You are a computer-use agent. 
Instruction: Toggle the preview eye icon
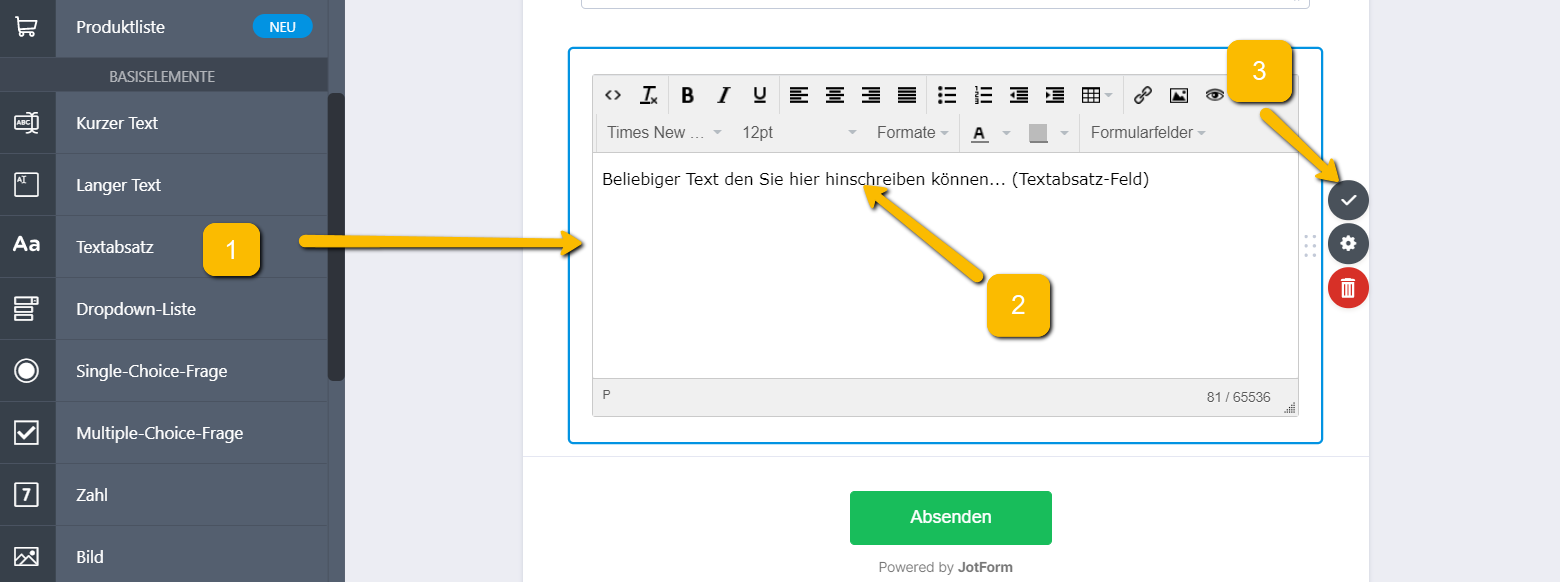tap(1214, 95)
